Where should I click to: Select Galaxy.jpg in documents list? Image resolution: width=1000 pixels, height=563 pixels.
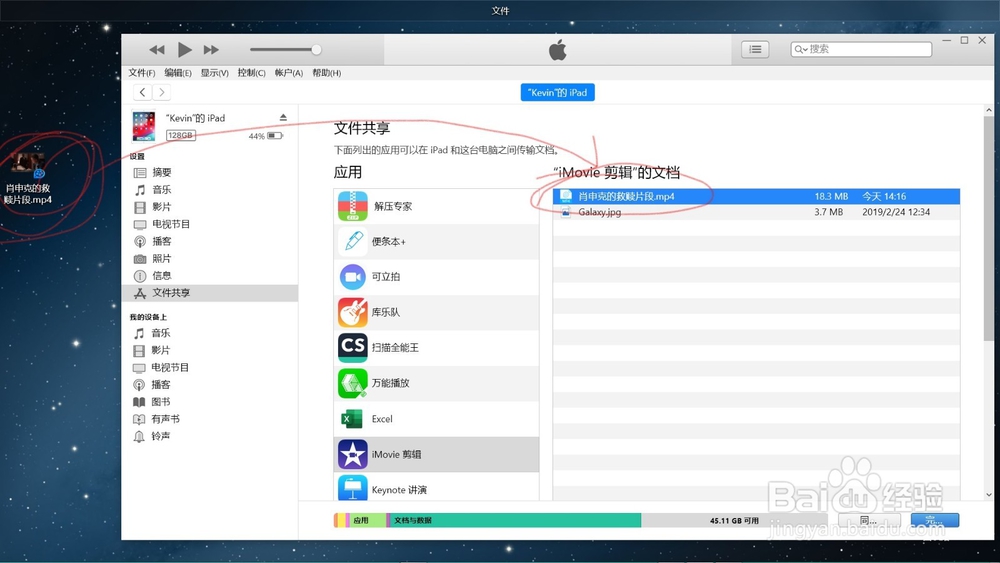pos(756,212)
